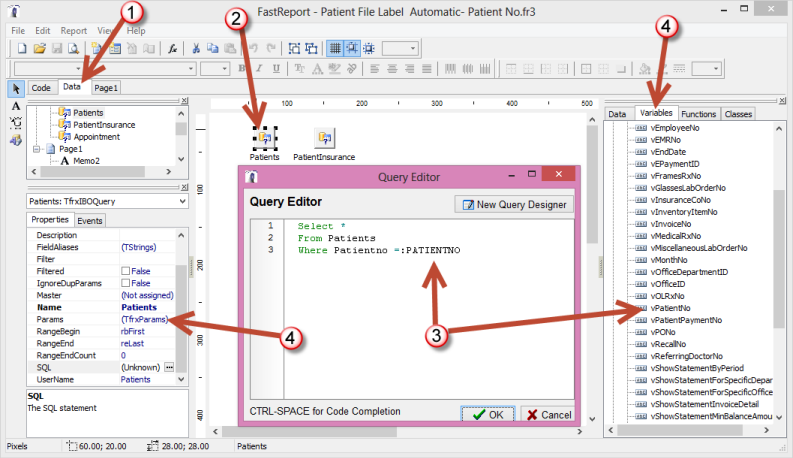Collapse the Page1 tree node
793x458 pixels.
pos(36,149)
